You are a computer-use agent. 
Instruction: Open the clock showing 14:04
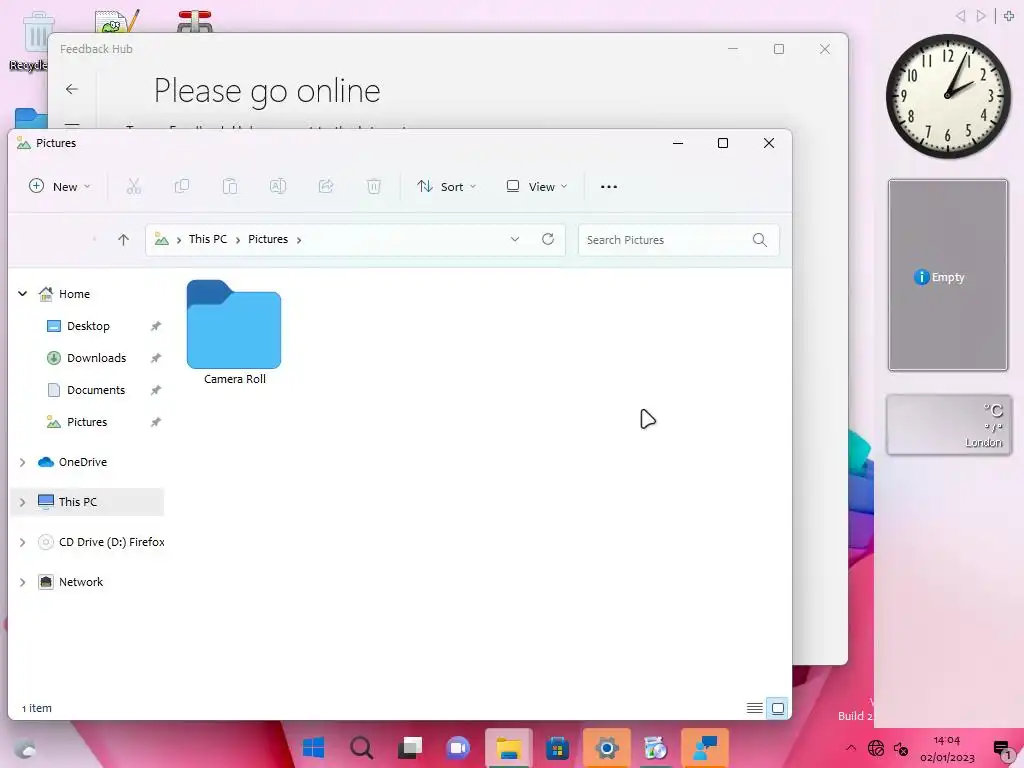coord(947,748)
